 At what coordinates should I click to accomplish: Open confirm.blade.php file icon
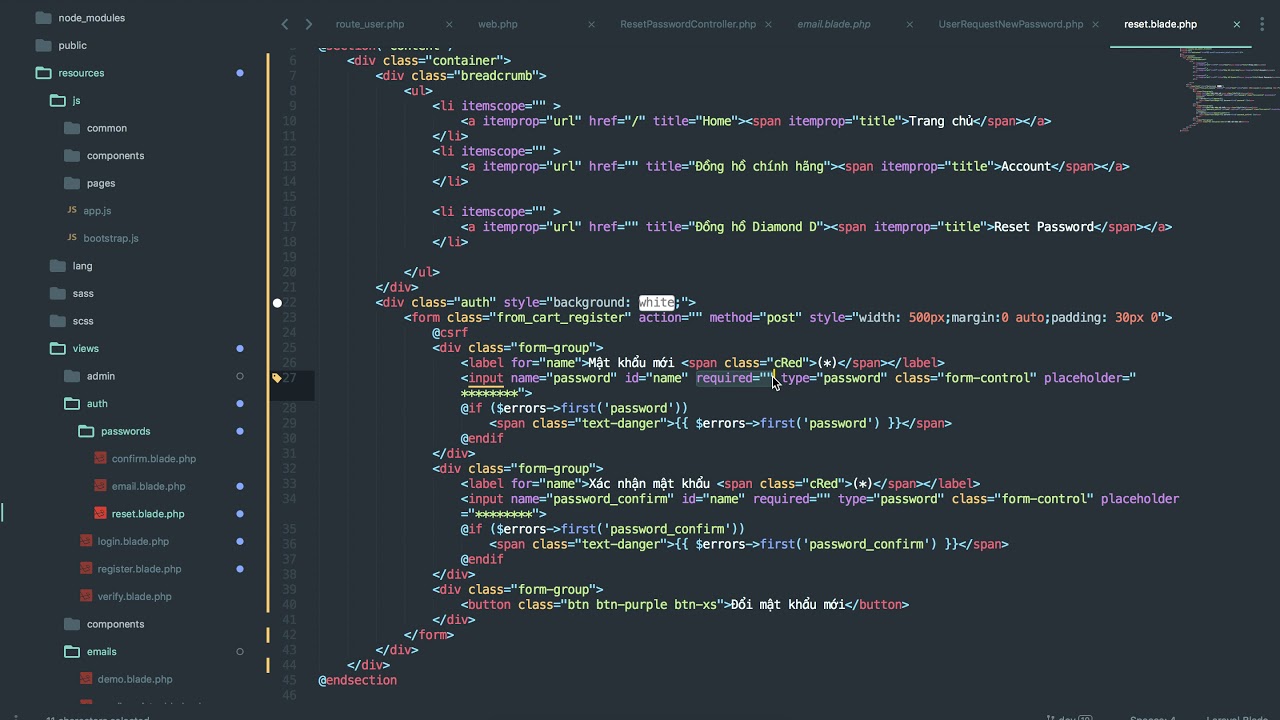pyautogui.click(x=100, y=458)
